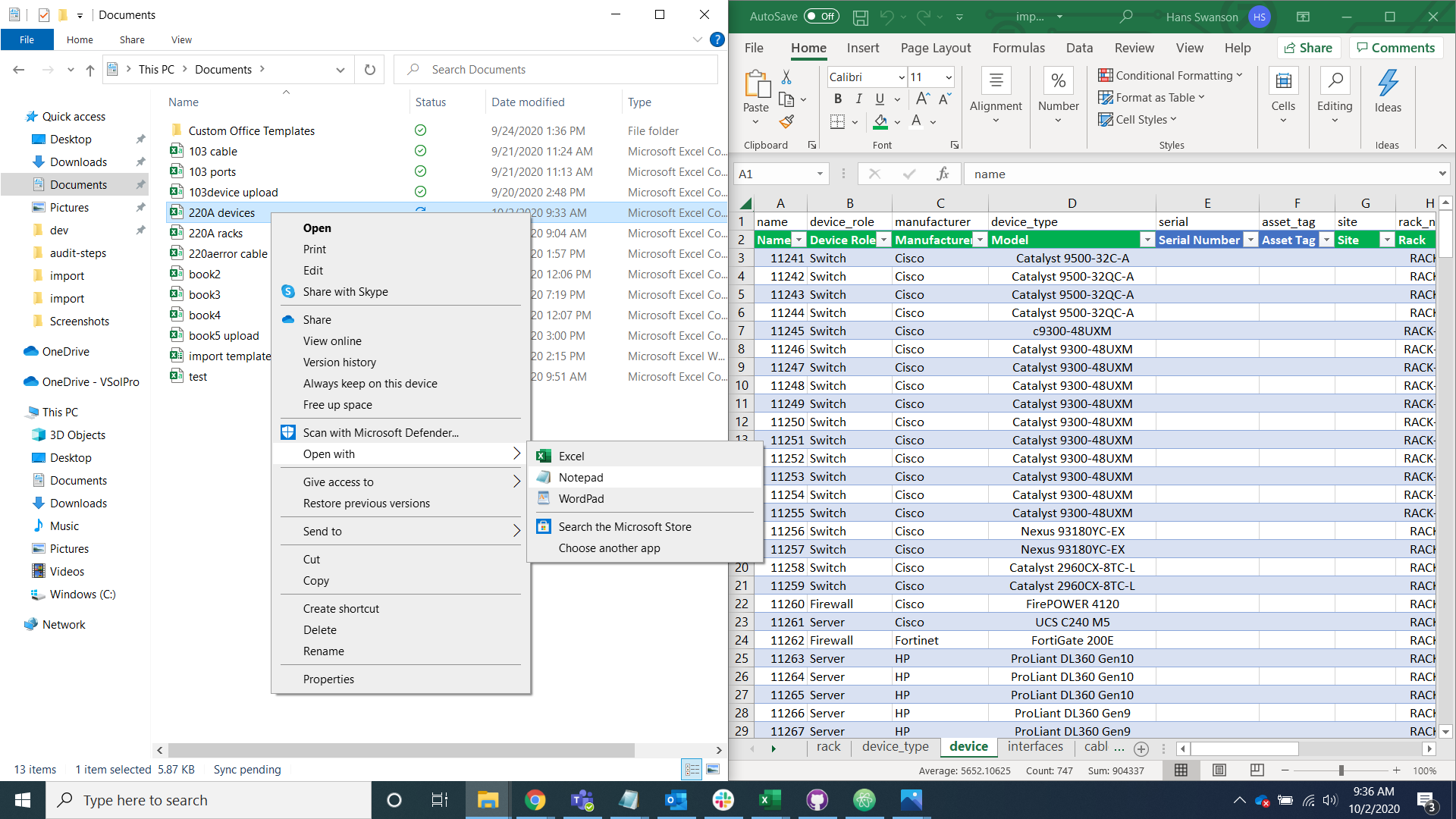Screen dimensions: 1456x819
Task: Switch to Page Break Preview in status bar
Action: click(1257, 770)
